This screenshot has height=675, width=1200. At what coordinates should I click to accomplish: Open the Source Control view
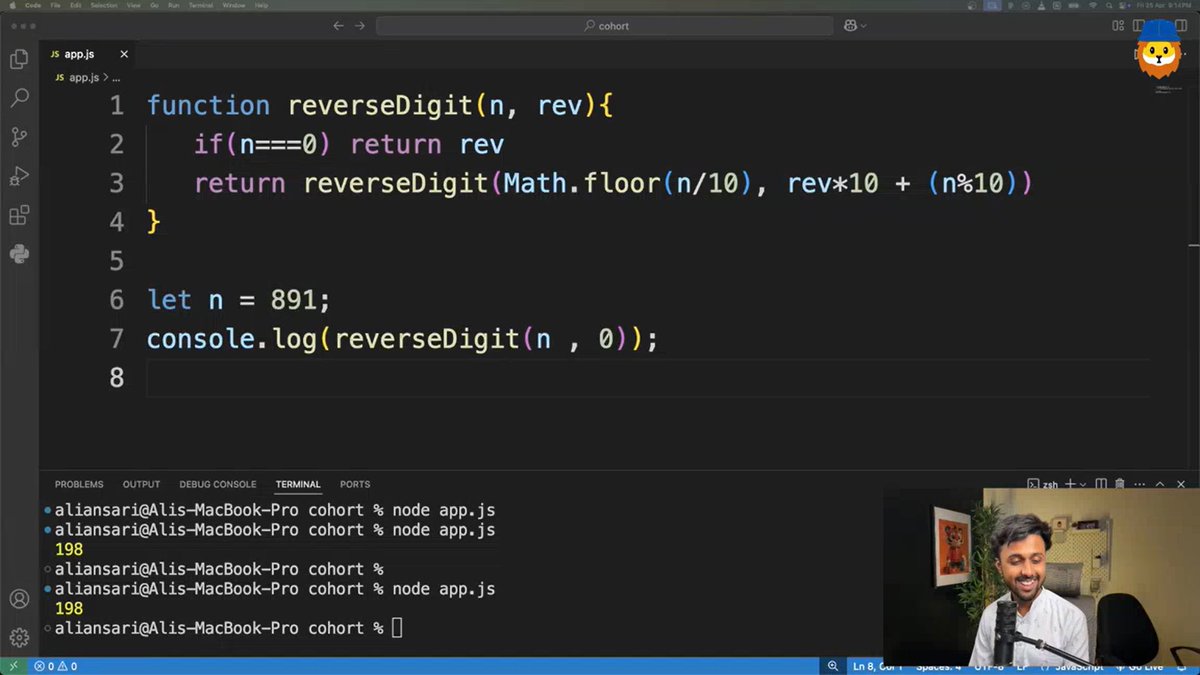pos(19,137)
